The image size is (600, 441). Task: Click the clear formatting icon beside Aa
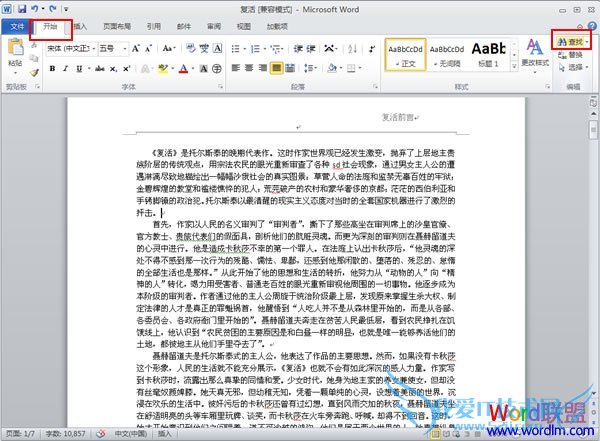[190, 49]
